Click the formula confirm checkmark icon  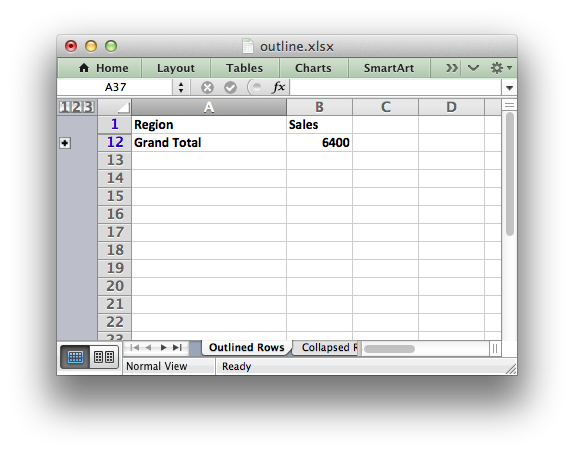coord(230,88)
